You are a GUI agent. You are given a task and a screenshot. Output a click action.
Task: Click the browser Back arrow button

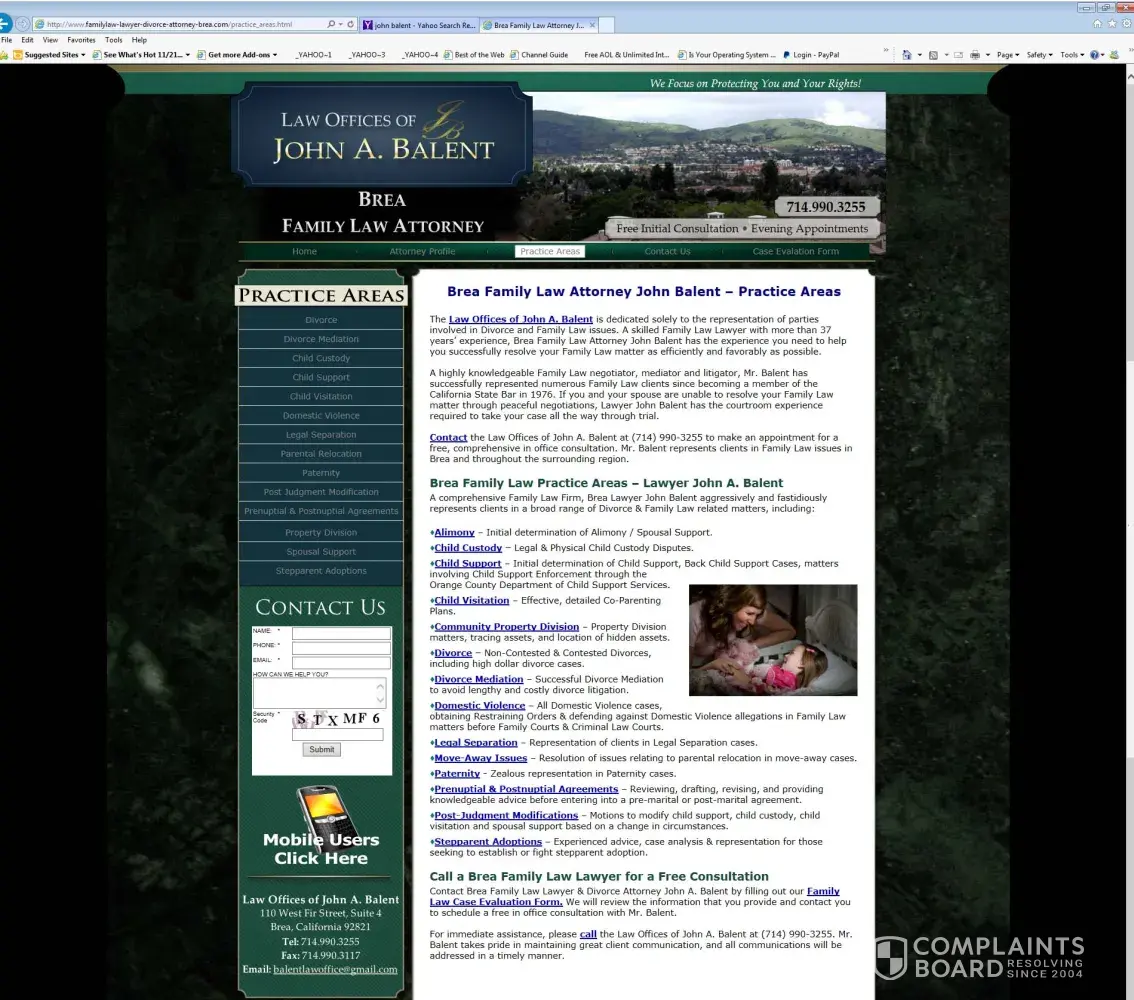coord(4,24)
